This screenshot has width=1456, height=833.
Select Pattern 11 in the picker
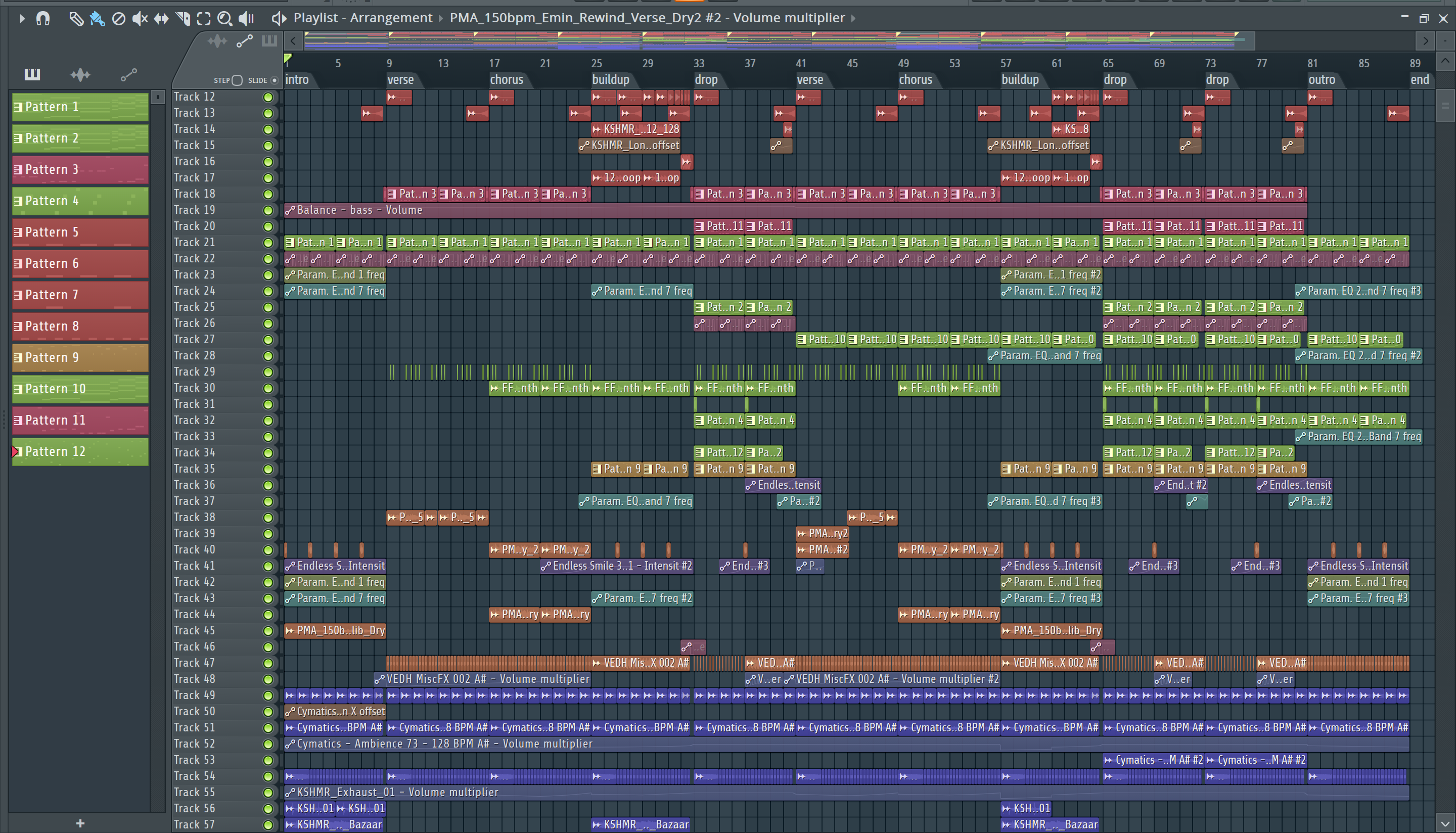81,421
